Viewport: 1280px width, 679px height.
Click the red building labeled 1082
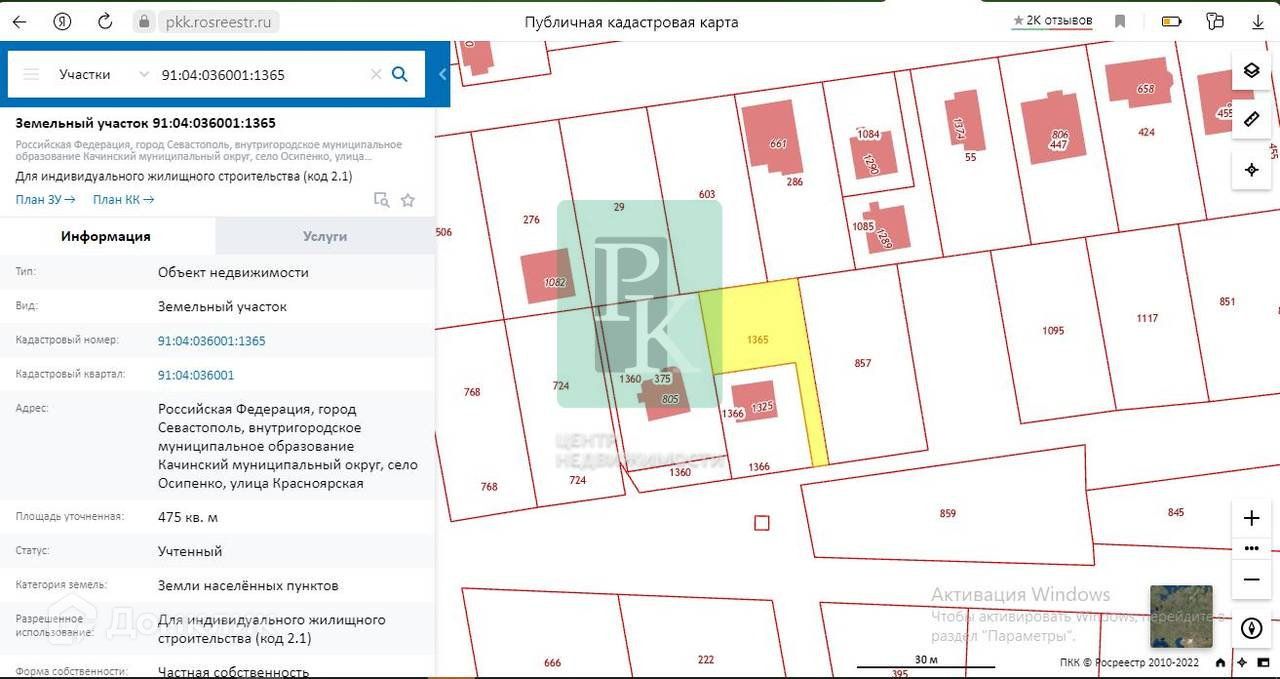click(548, 277)
